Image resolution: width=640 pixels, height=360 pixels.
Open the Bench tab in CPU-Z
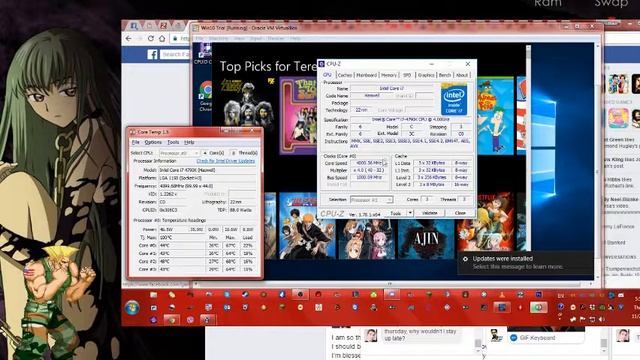445,75
